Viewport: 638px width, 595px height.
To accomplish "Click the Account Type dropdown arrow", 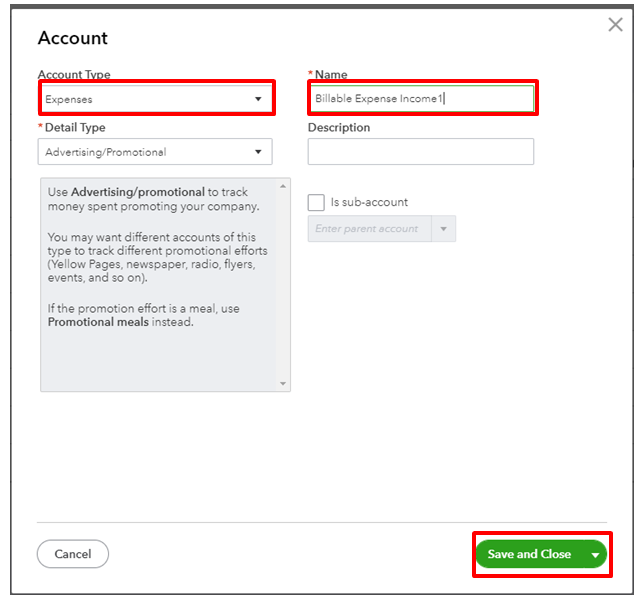I will click(x=258, y=99).
